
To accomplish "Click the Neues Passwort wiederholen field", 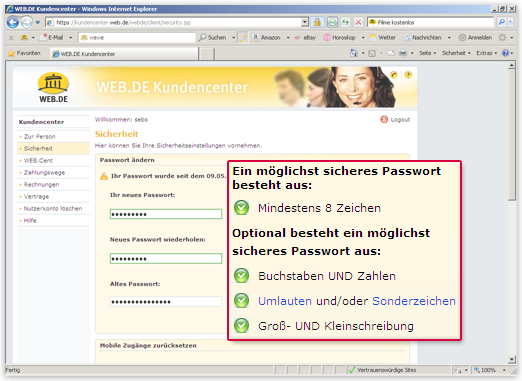I will tap(166, 258).
